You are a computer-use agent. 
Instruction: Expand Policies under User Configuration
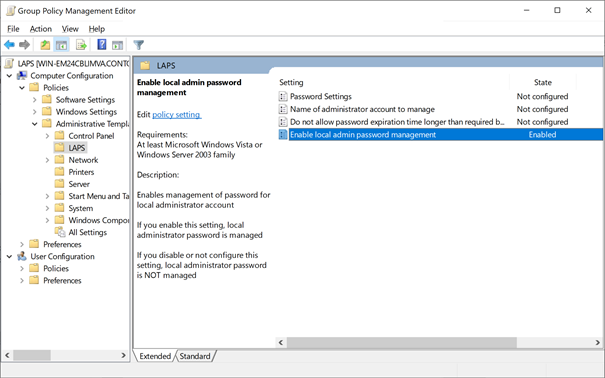click(x=22, y=268)
